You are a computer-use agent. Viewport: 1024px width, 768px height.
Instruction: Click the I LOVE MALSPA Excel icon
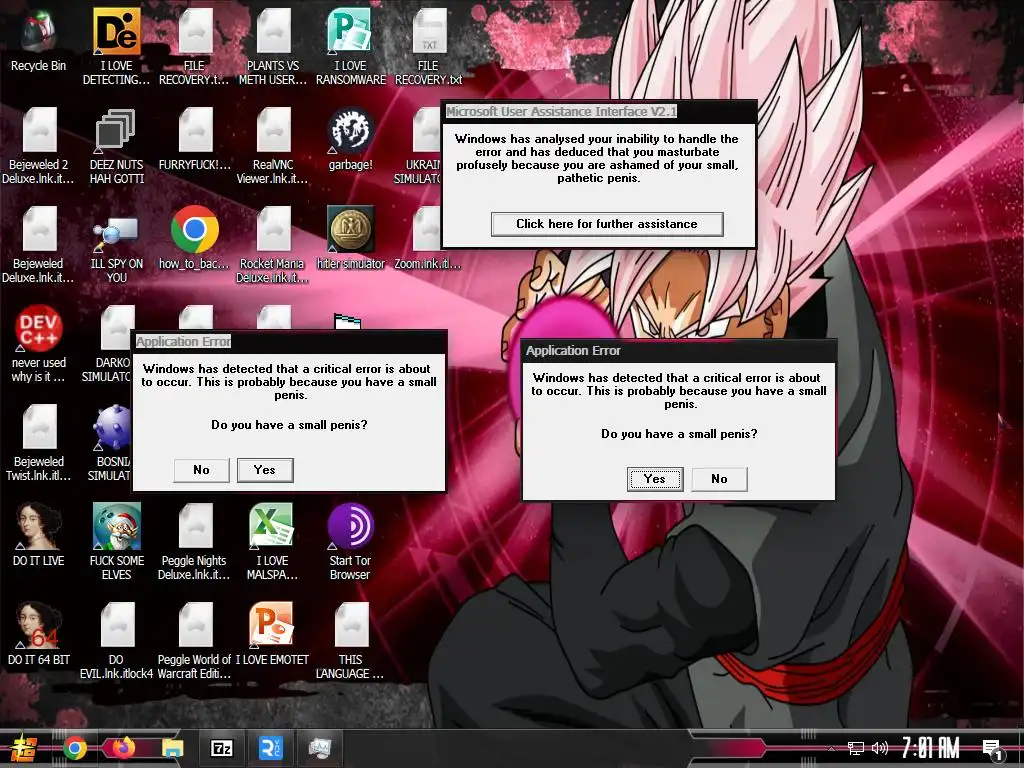coord(273,526)
